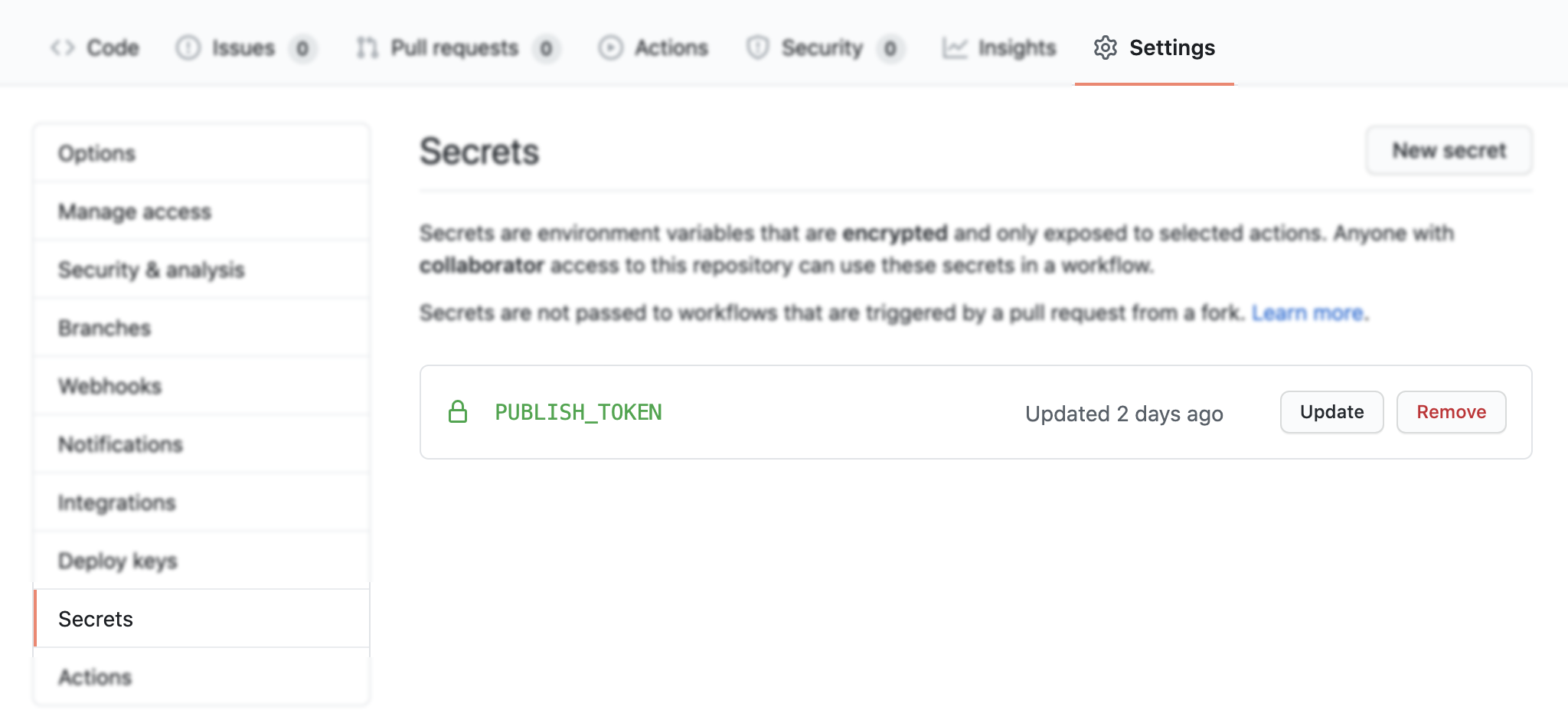Click the Security shield icon
Screen dimensions: 1568x720
(x=756, y=47)
